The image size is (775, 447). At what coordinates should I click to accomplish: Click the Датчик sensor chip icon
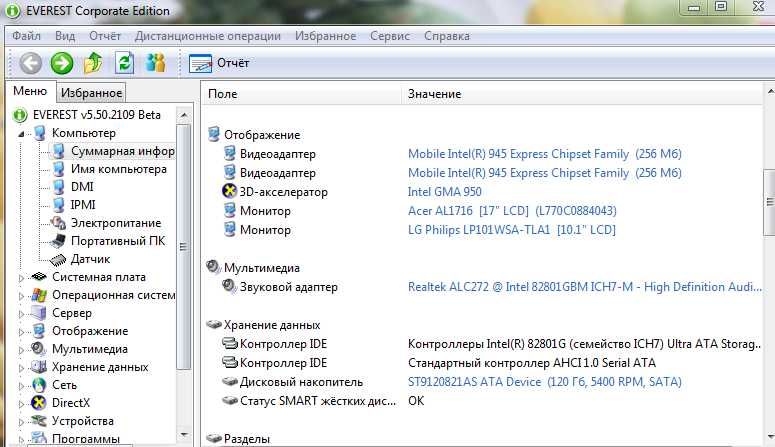(x=58, y=259)
